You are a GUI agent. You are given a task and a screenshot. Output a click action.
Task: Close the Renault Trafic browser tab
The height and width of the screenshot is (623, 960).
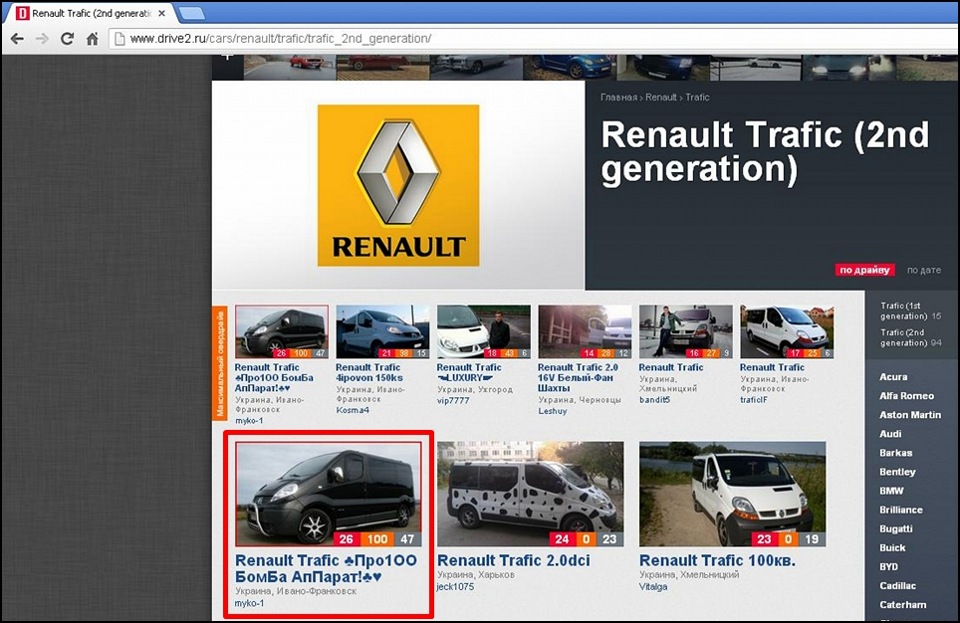(162, 13)
